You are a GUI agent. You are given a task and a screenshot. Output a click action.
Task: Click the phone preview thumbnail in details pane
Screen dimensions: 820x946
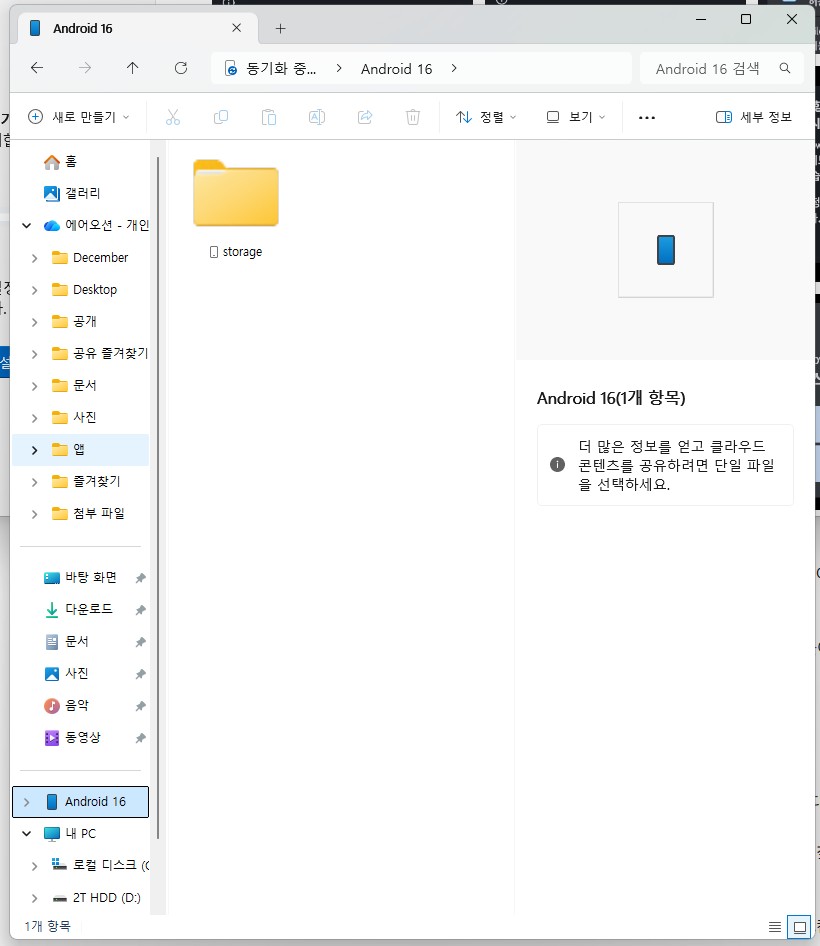coord(666,250)
